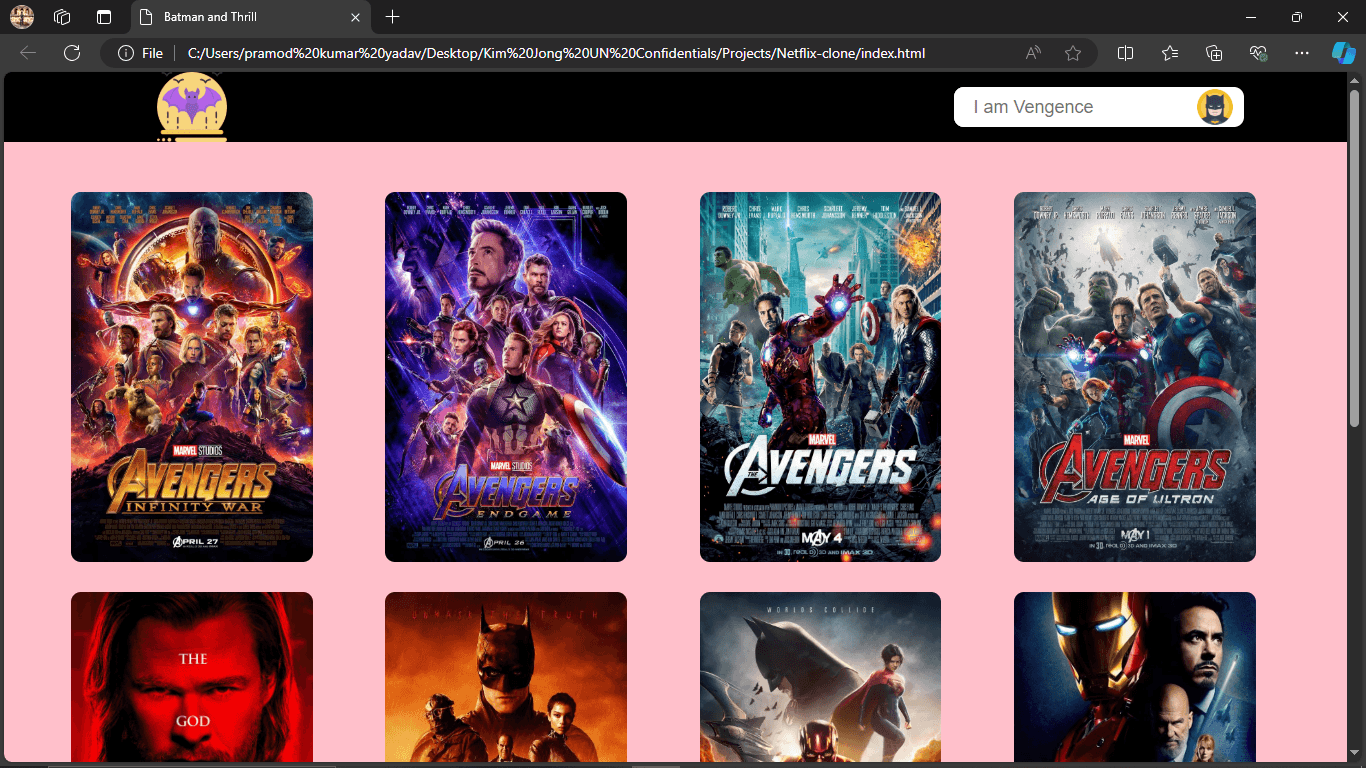Close the "Batman and Thrill" tab

355,17
